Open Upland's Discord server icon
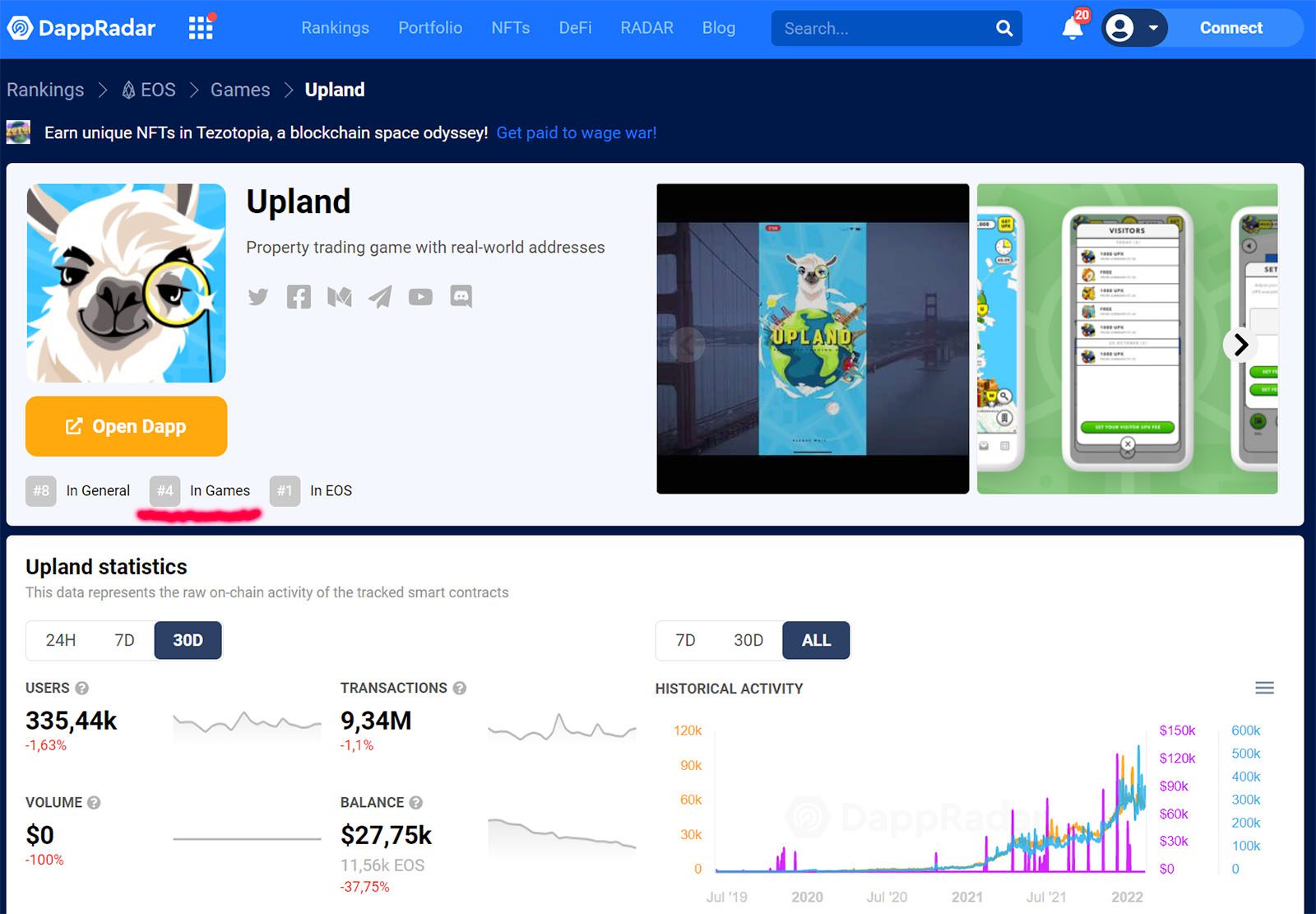Image resolution: width=1316 pixels, height=914 pixels. point(461,297)
